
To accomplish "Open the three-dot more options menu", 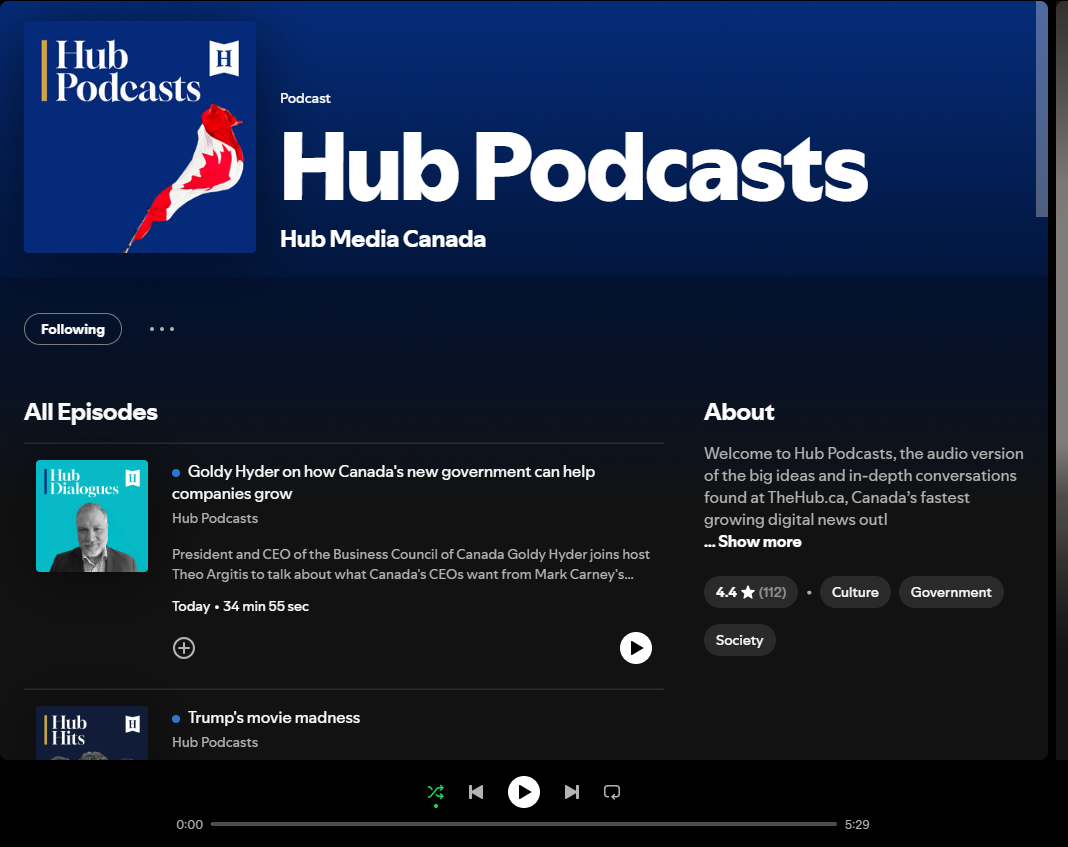I will pos(162,329).
